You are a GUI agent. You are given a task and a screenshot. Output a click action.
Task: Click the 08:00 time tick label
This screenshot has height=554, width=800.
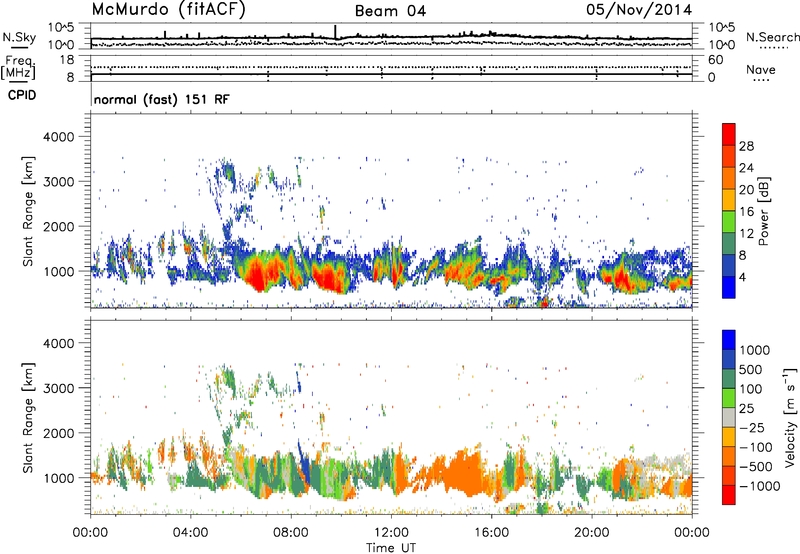coord(291,533)
